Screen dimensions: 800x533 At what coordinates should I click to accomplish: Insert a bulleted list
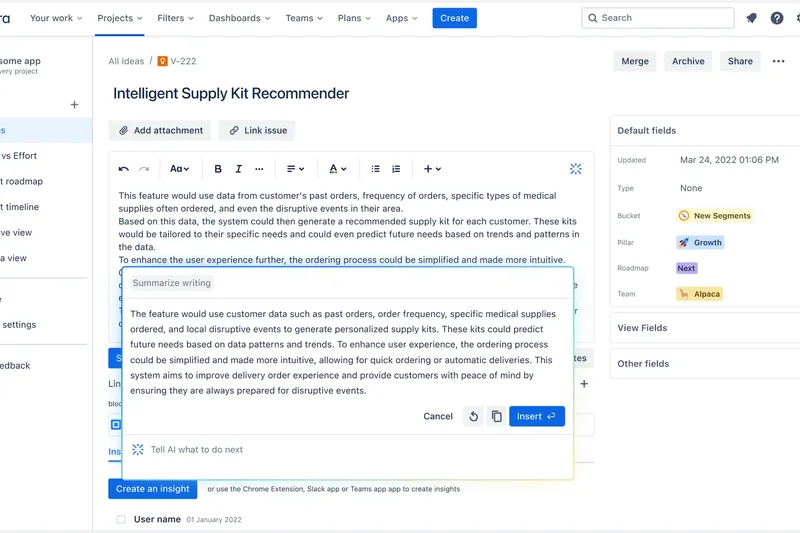(376, 169)
